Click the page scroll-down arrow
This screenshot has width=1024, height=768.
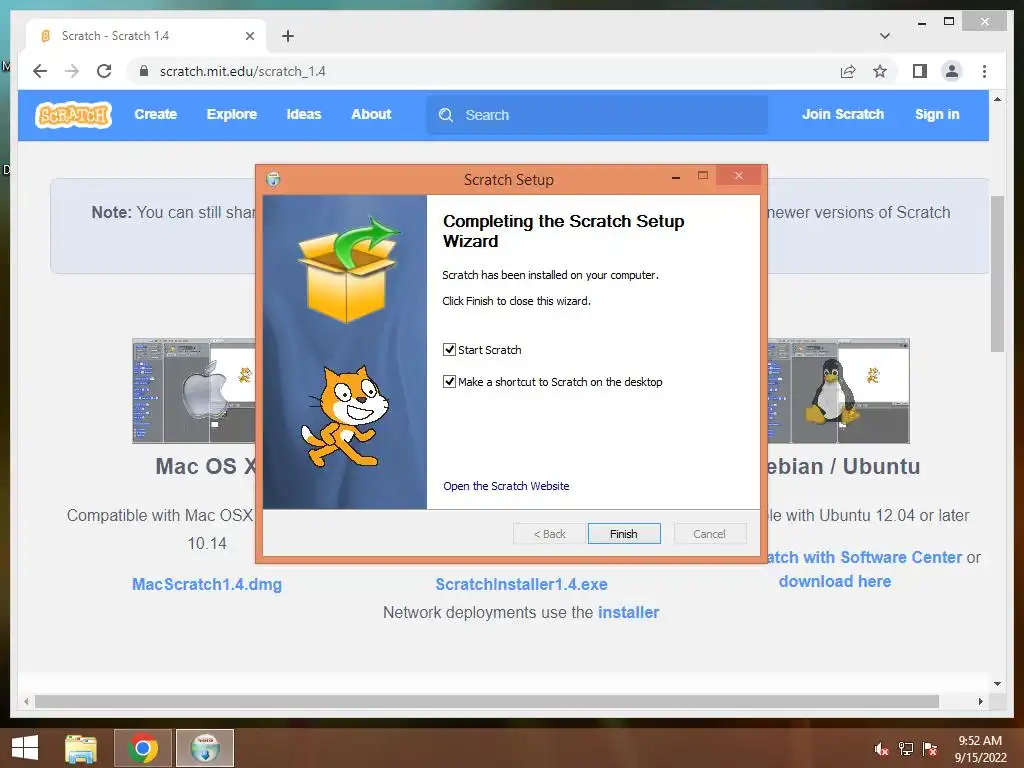pyautogui.click(x=997, y=684)
